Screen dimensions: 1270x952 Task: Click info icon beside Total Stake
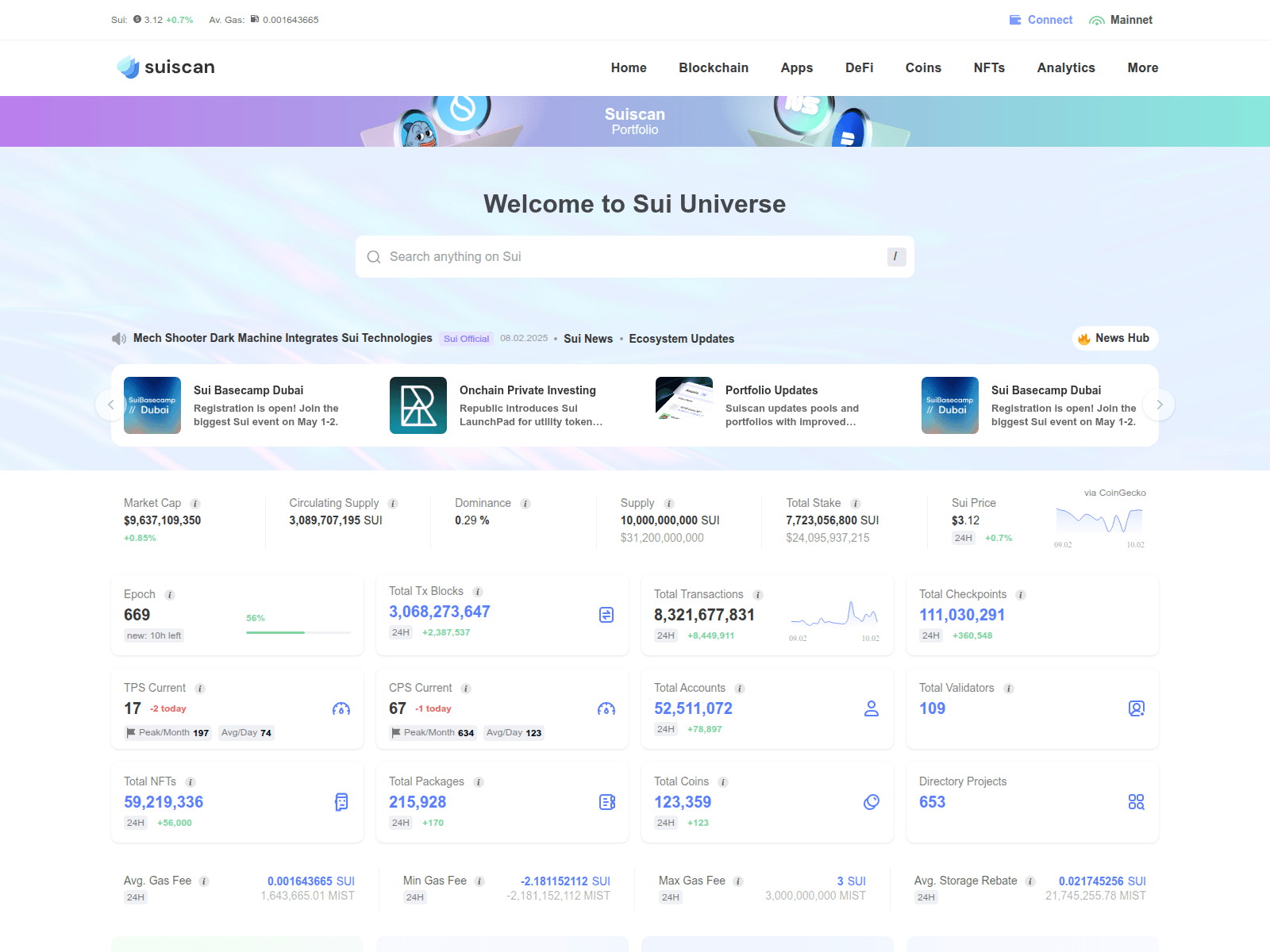[x=856, y=504]
